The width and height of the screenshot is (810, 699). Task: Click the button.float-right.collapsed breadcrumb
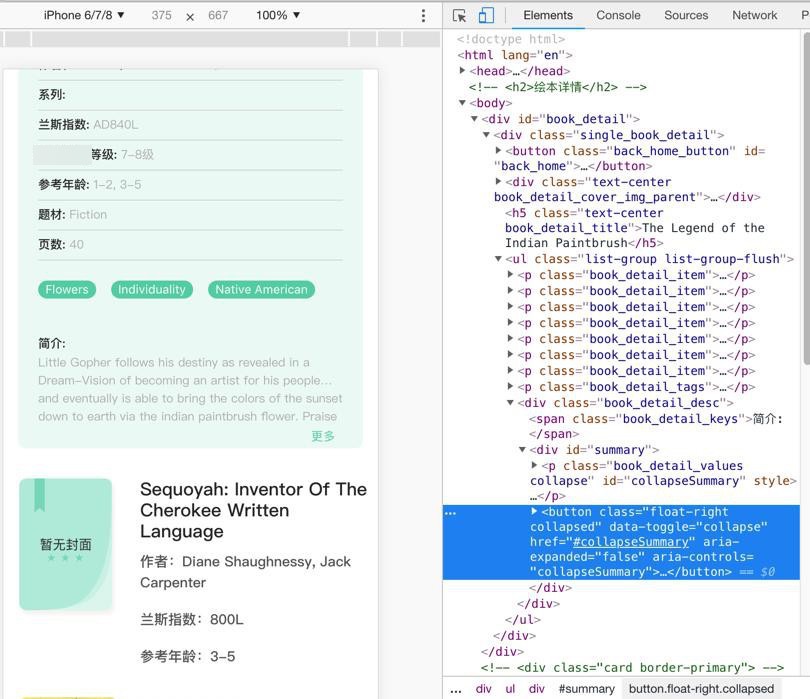pyautogui.click(x=701, y=689)
